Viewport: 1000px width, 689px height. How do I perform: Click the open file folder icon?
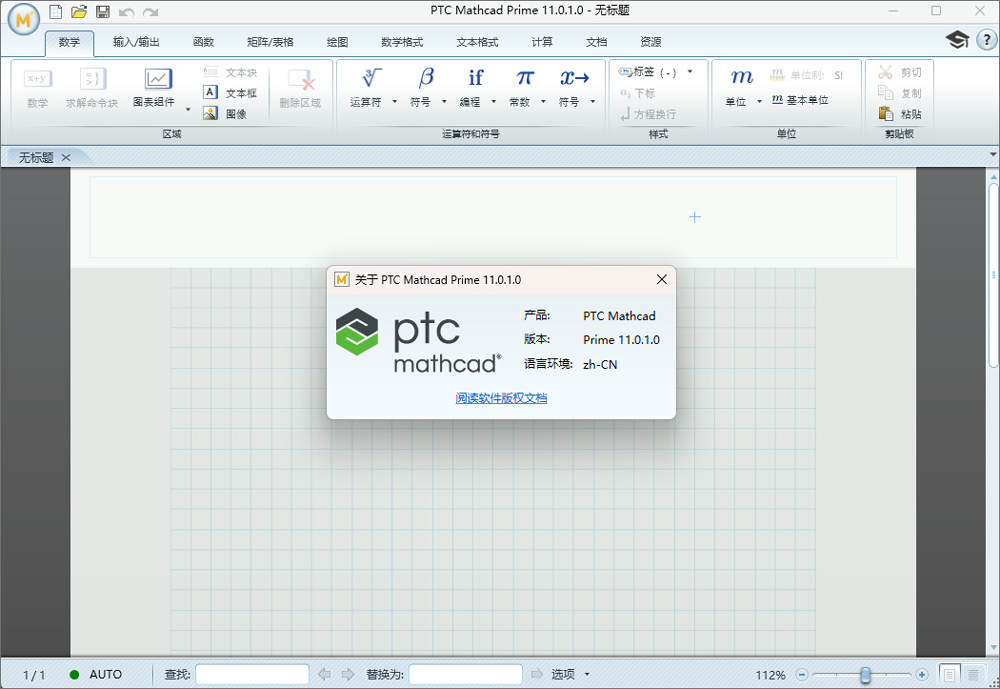[x=79, y=11]
